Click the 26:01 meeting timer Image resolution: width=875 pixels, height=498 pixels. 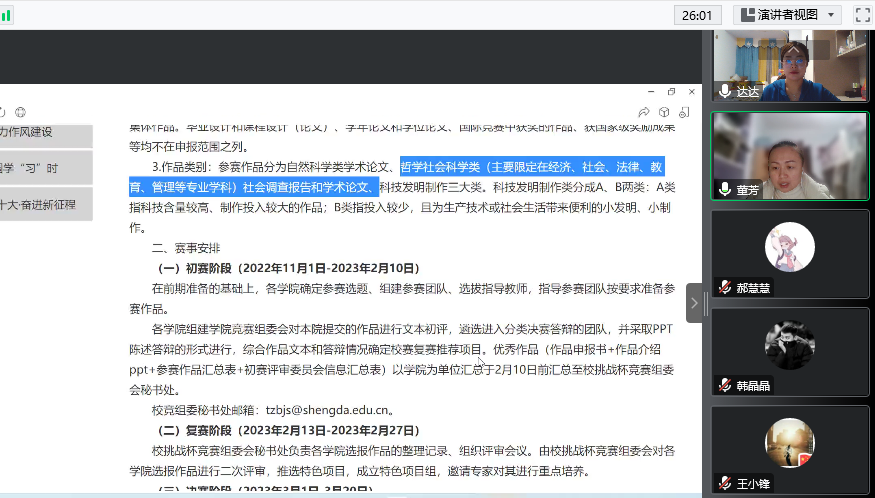pyautogui.click(x=697, y=14)
